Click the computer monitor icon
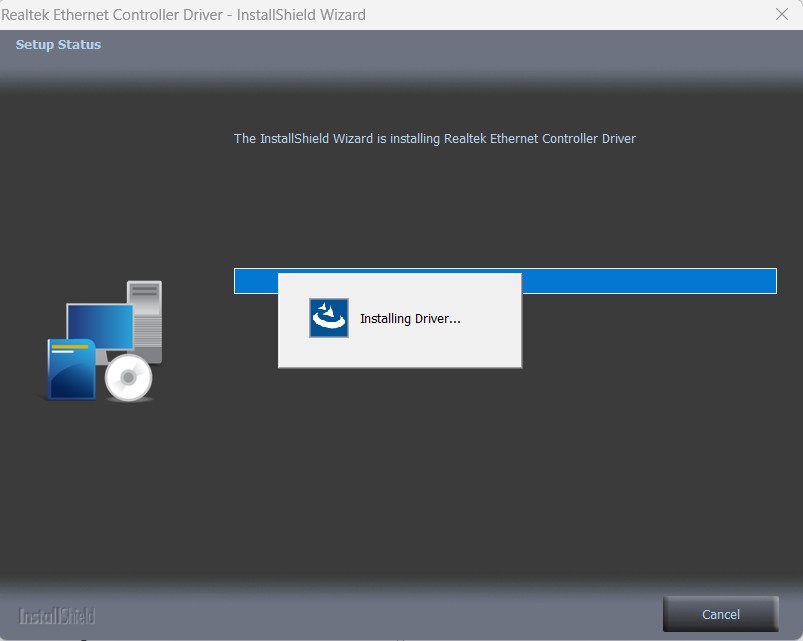This screenshot has width=803, height=641. pyautogui.click(x=99, y=326)
